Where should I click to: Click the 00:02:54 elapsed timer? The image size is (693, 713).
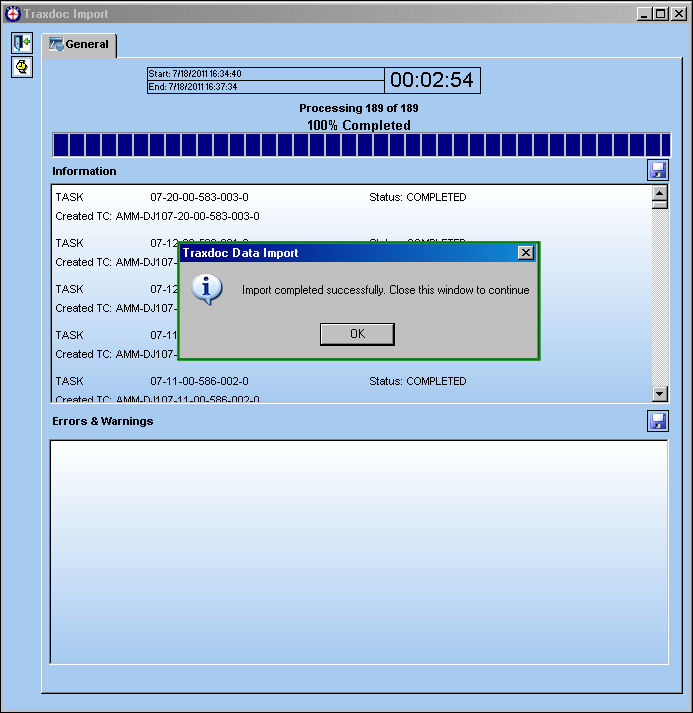click(432, 80)
